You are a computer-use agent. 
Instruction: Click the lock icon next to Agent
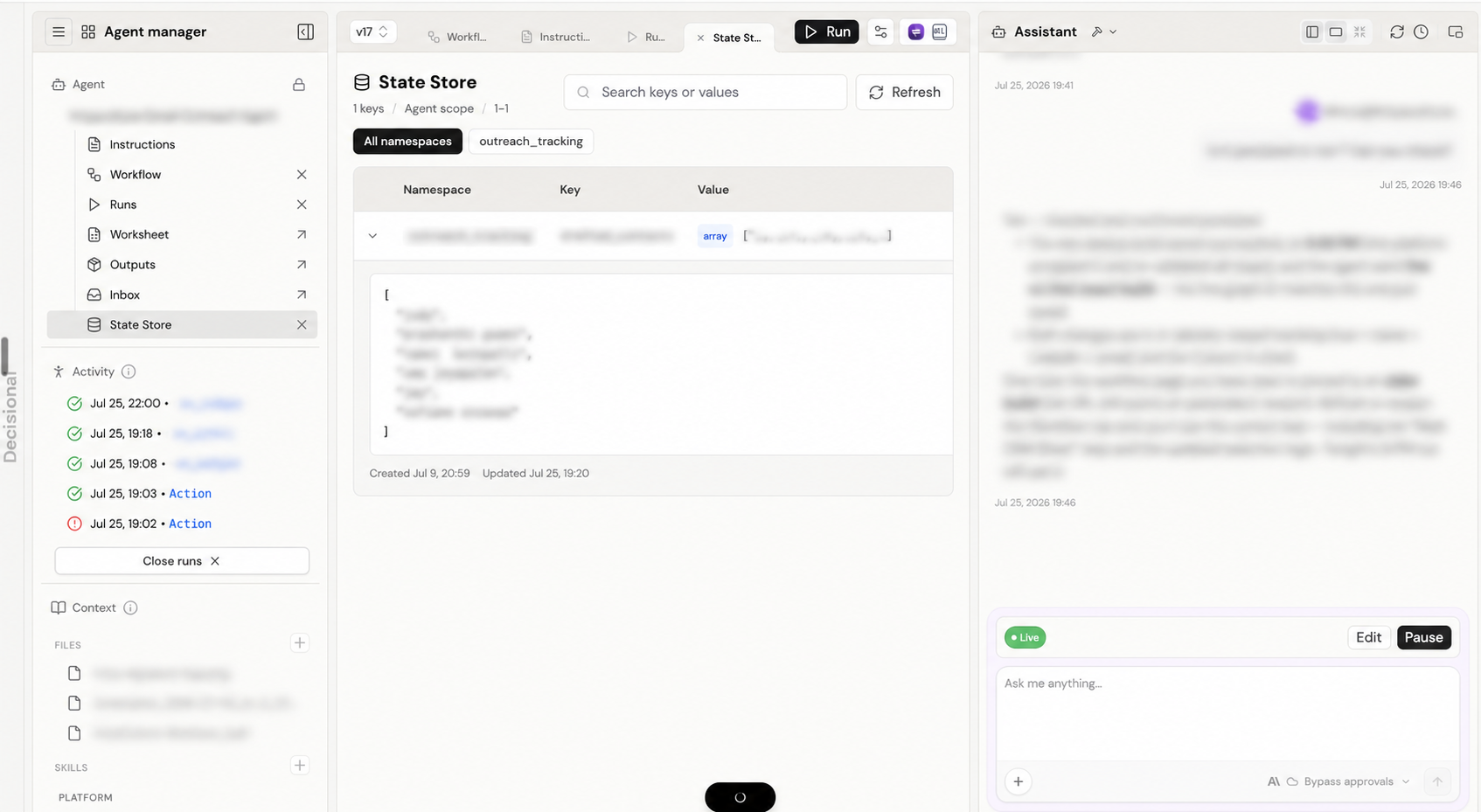(x=299, y=85)
